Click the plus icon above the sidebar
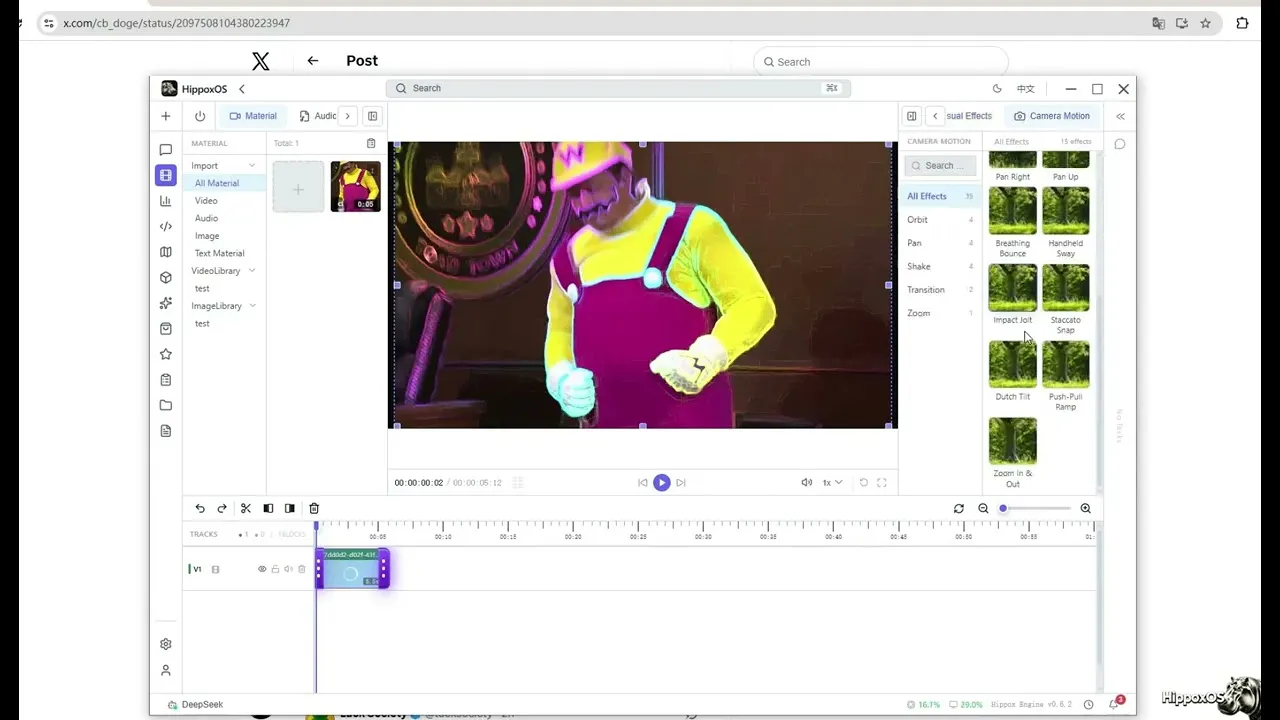 tap(166, 116)
